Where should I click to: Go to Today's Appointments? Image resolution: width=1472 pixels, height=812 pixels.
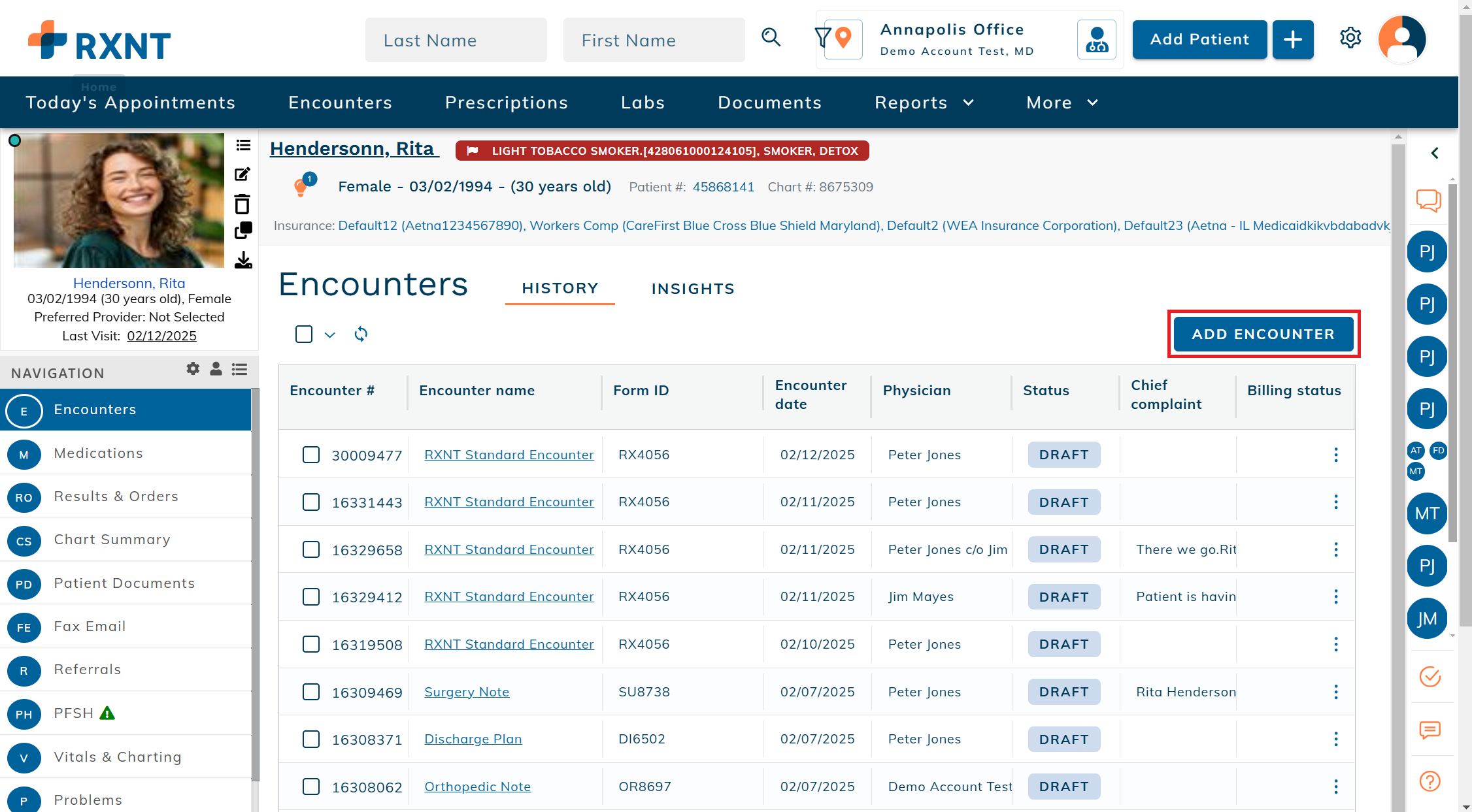[x=130, y=103]
